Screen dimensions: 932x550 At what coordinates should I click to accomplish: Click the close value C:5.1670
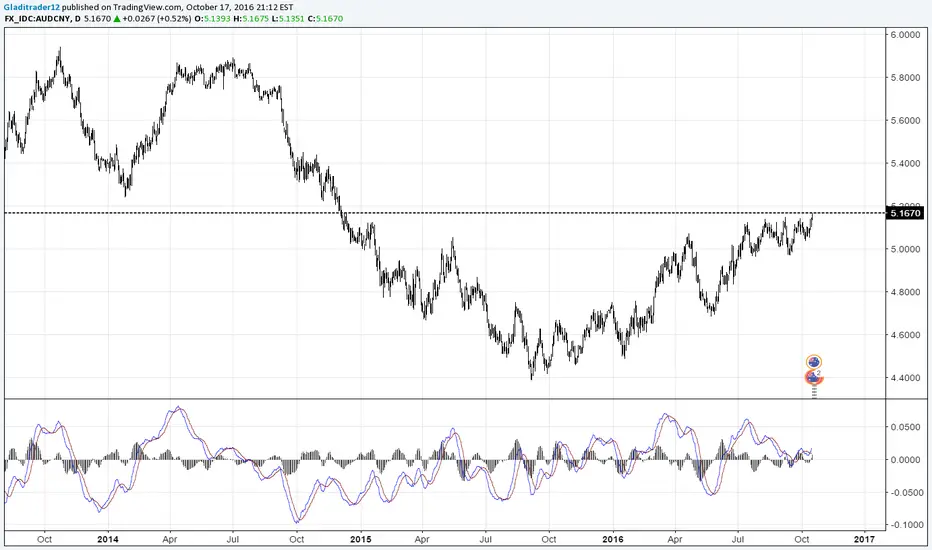coord(325,18)
